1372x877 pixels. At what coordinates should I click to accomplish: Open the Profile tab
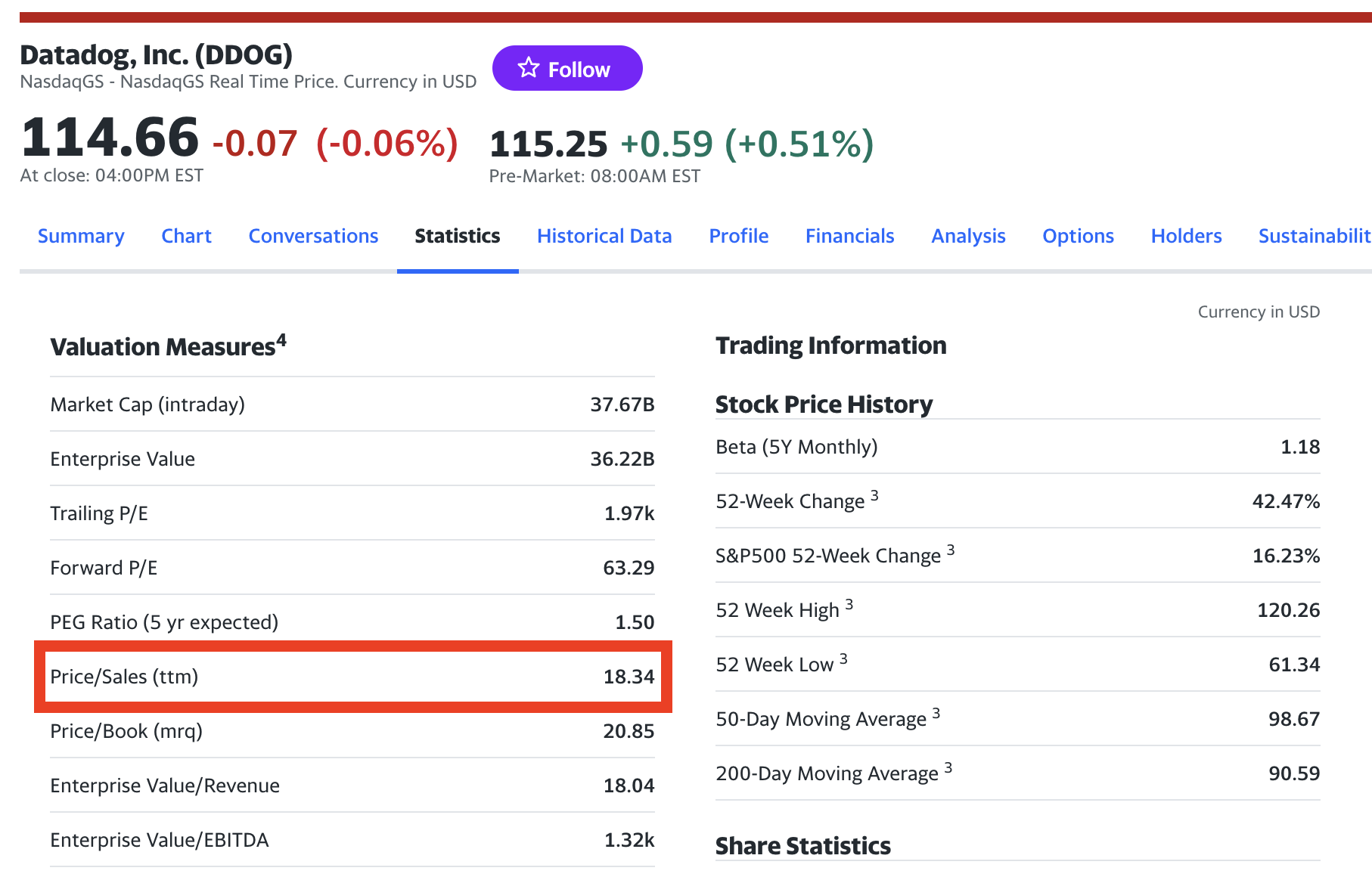click(x=739, y=236)
